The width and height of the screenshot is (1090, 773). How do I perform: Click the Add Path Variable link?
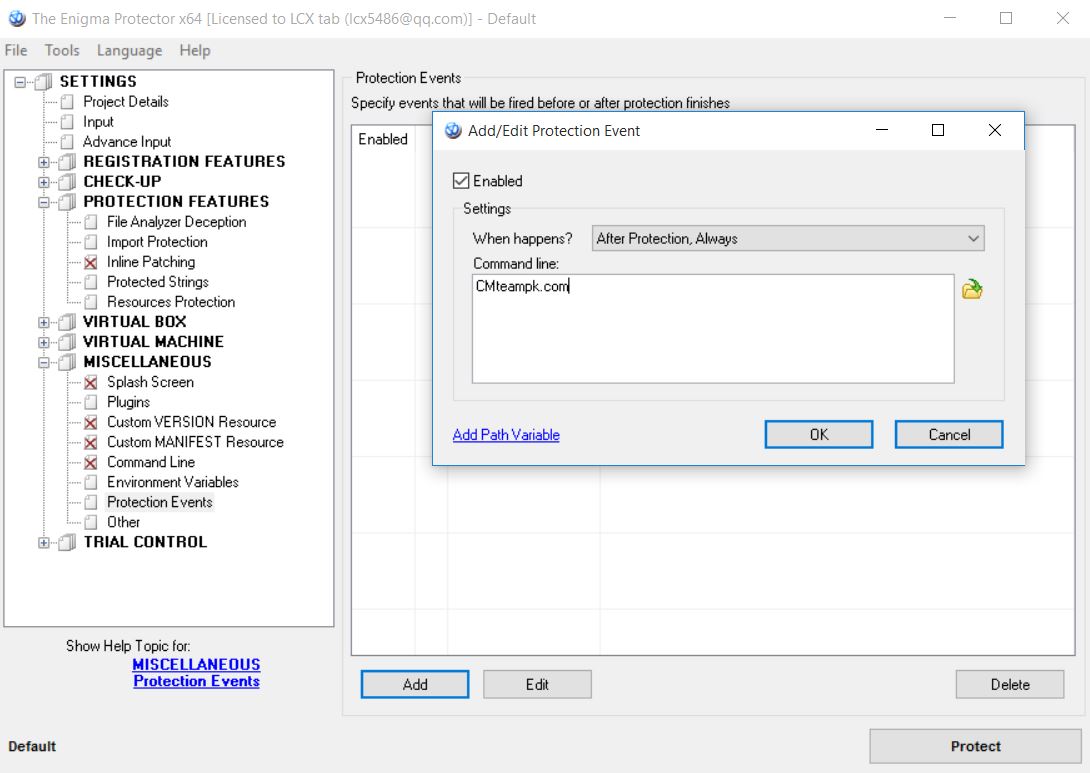point(506,434)
